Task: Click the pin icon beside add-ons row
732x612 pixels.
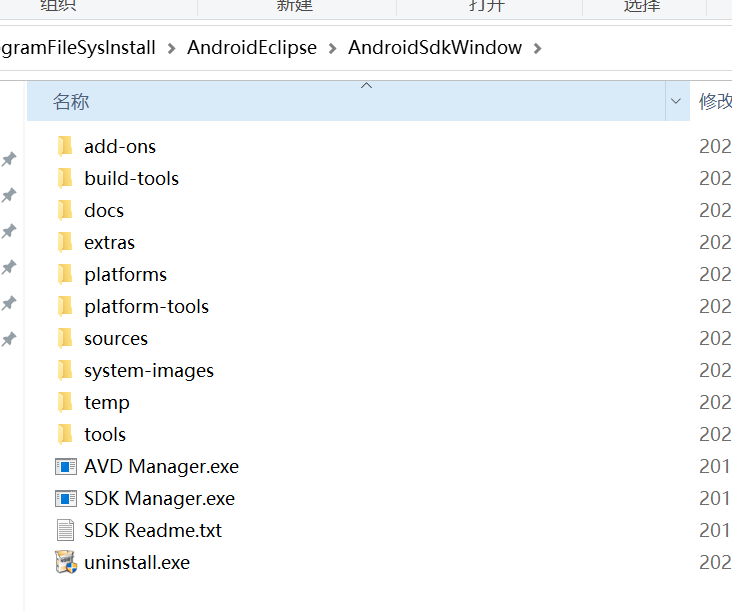Action: click(x=9, y=159)
